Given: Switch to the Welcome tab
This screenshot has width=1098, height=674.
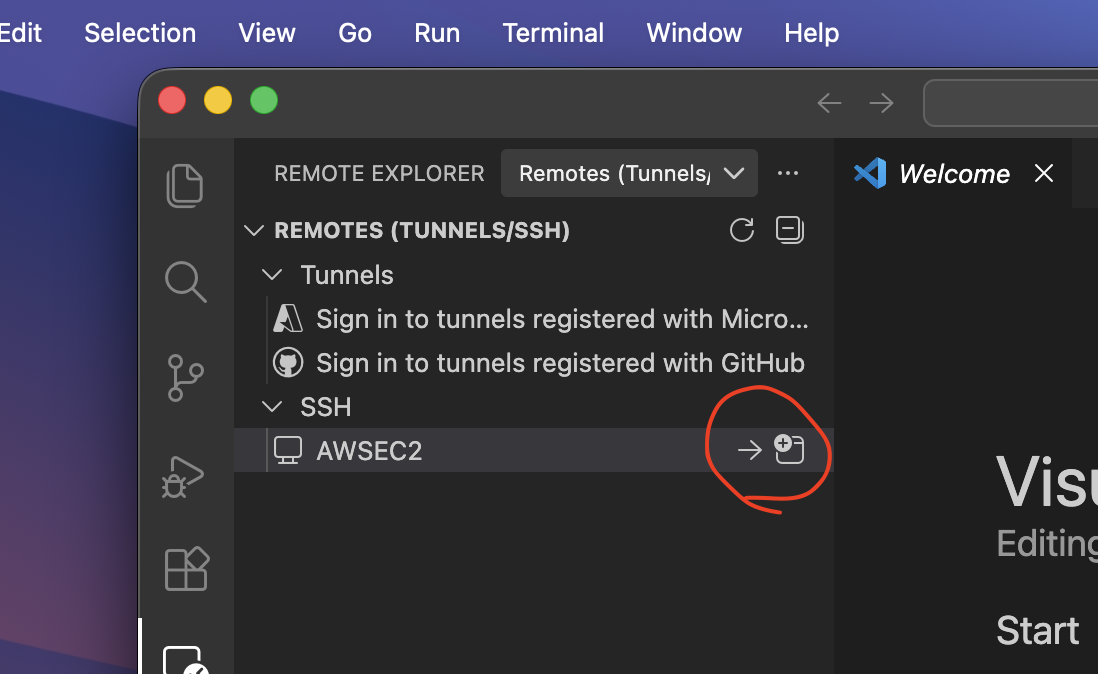Looking at the screenshot, I should tap(953, 173).
